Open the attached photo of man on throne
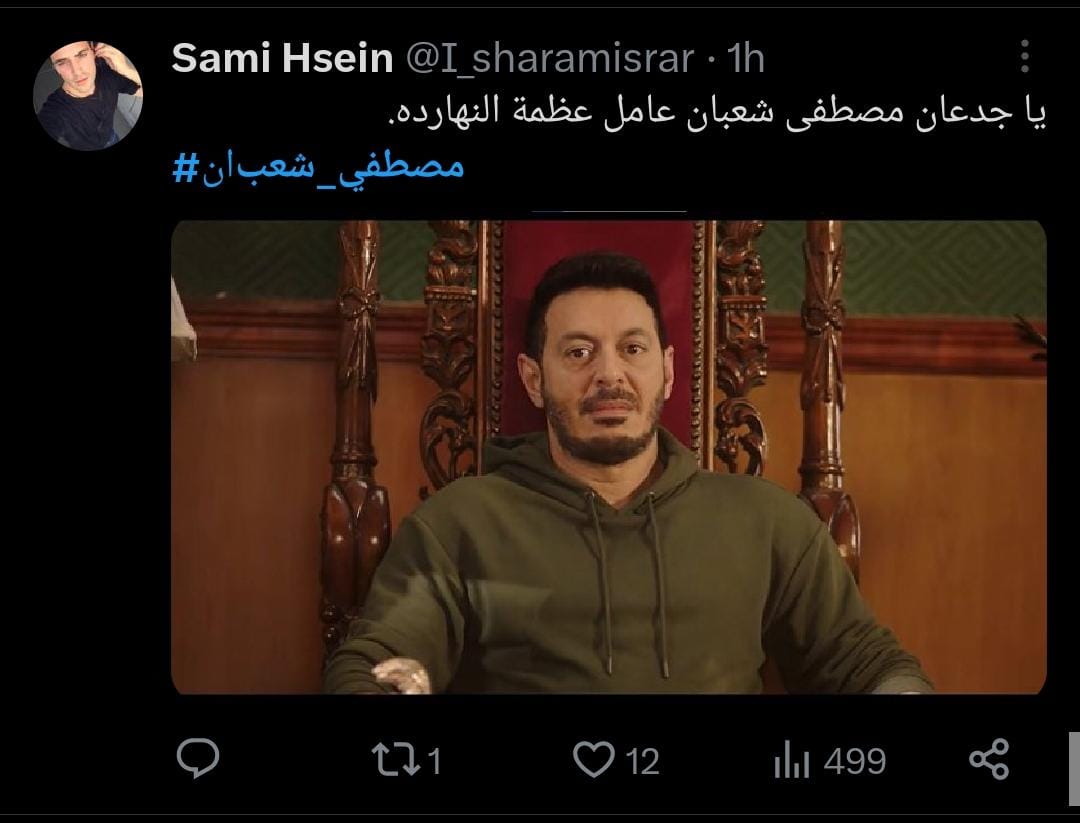This screenshot has height=823, width=1080. click(x=609, y=457)
